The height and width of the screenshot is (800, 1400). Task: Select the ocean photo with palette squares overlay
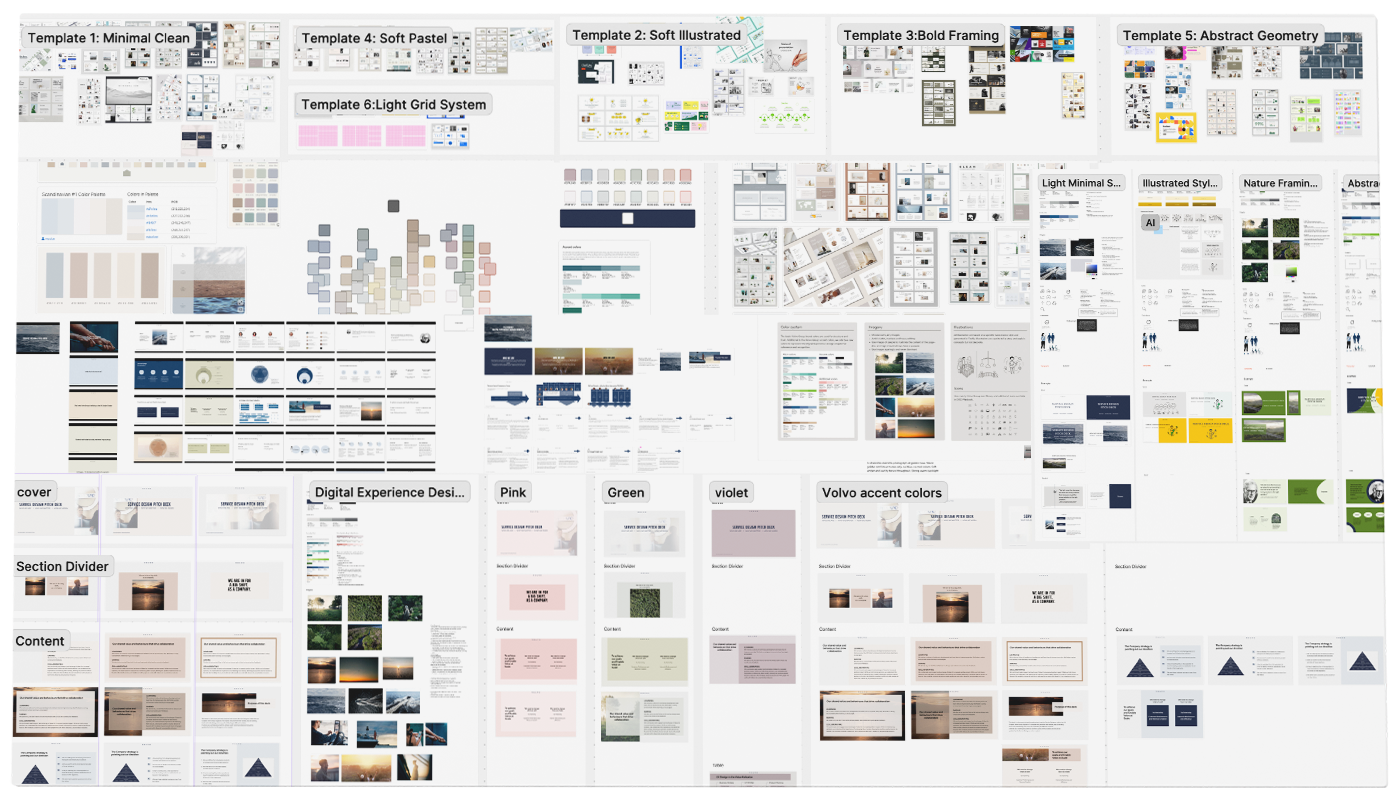pyautogui.click(x=208, y=281)
